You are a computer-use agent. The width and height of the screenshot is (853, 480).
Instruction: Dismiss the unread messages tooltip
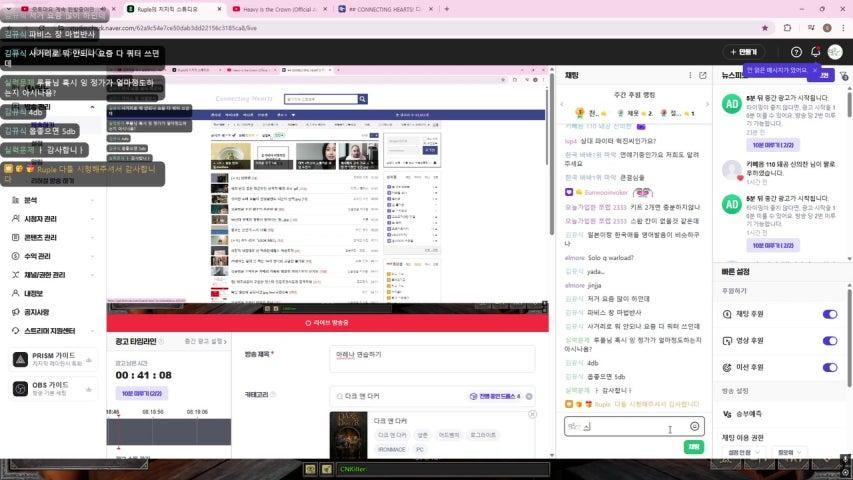(814, 70)
